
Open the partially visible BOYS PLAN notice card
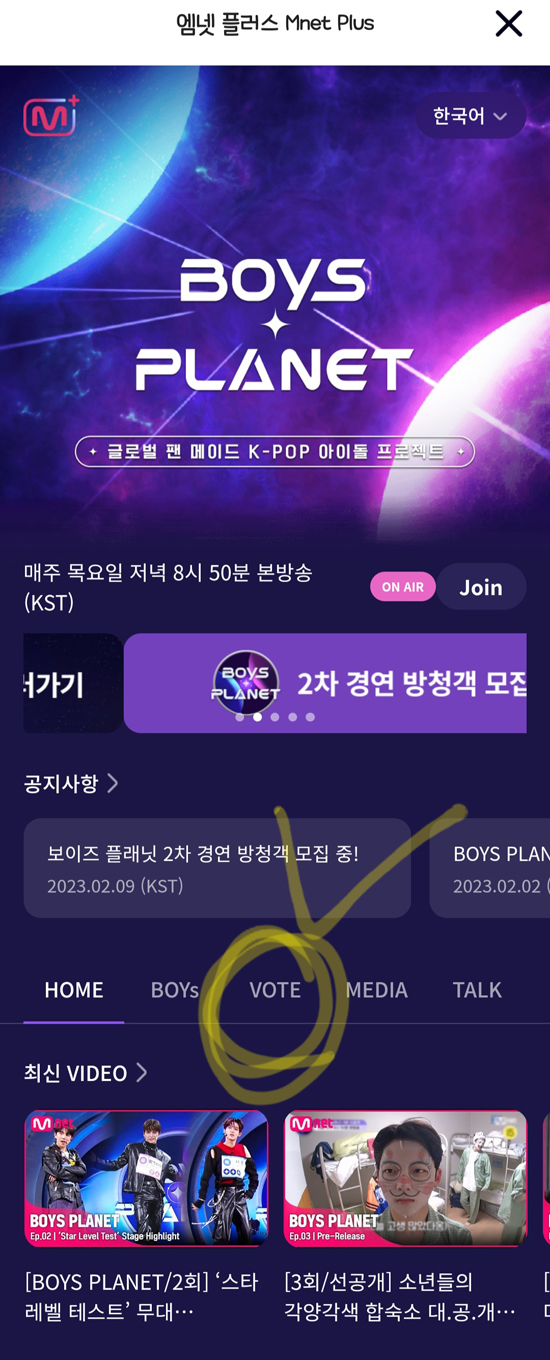[490, 868]
